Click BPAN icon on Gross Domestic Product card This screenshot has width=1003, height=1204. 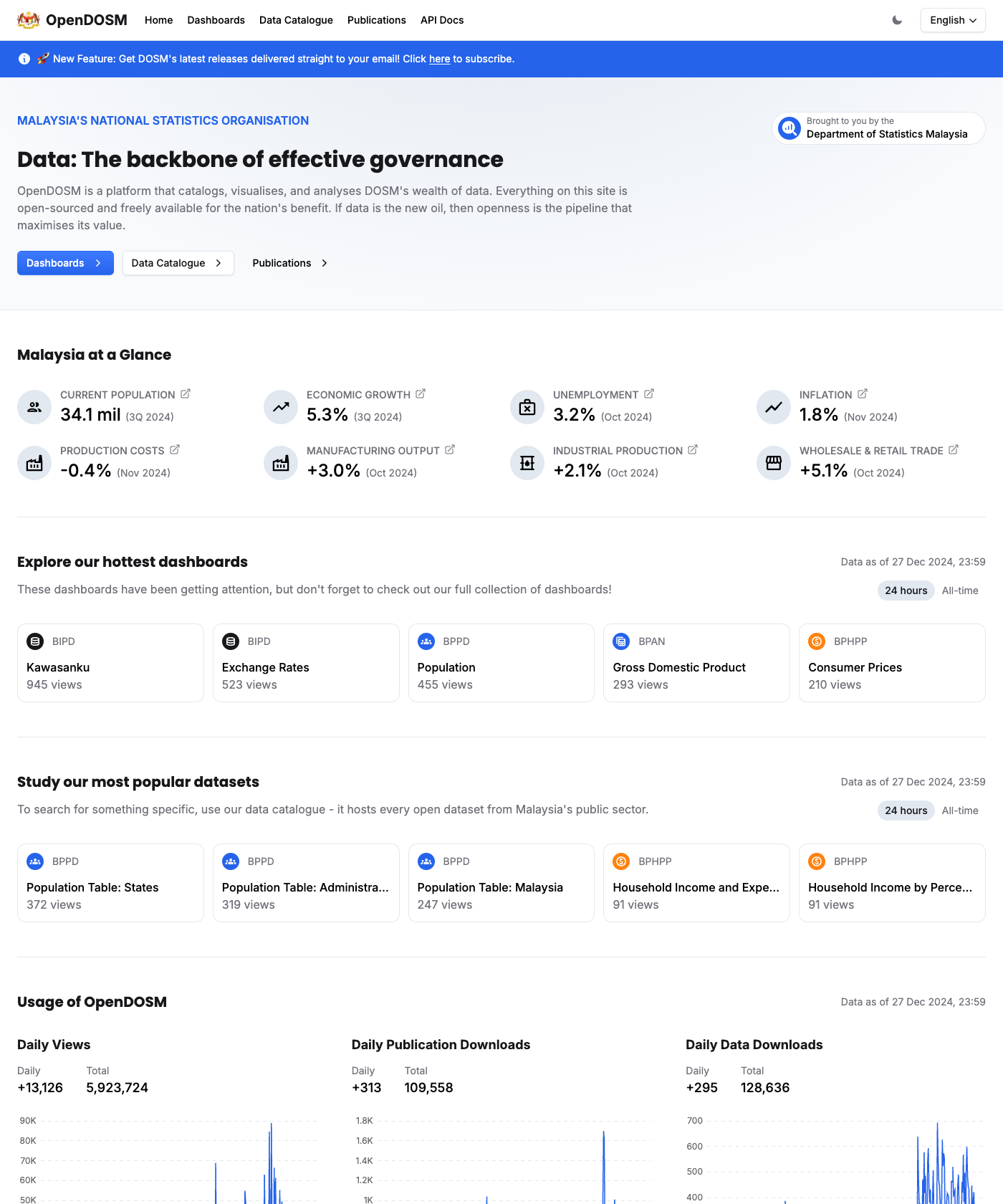[x=621, y=641]
